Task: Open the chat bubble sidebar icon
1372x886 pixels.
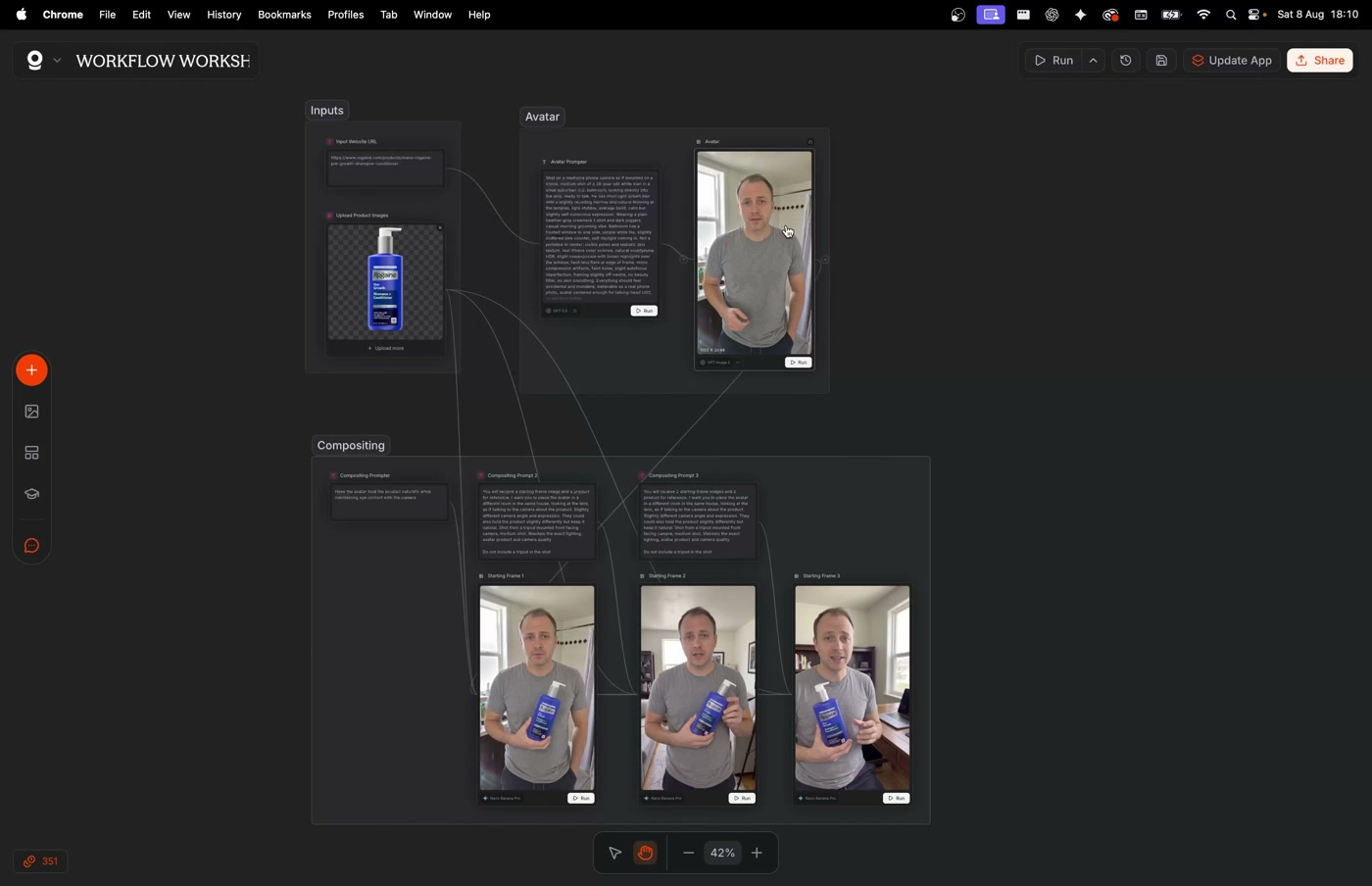Action: [31, 546]
